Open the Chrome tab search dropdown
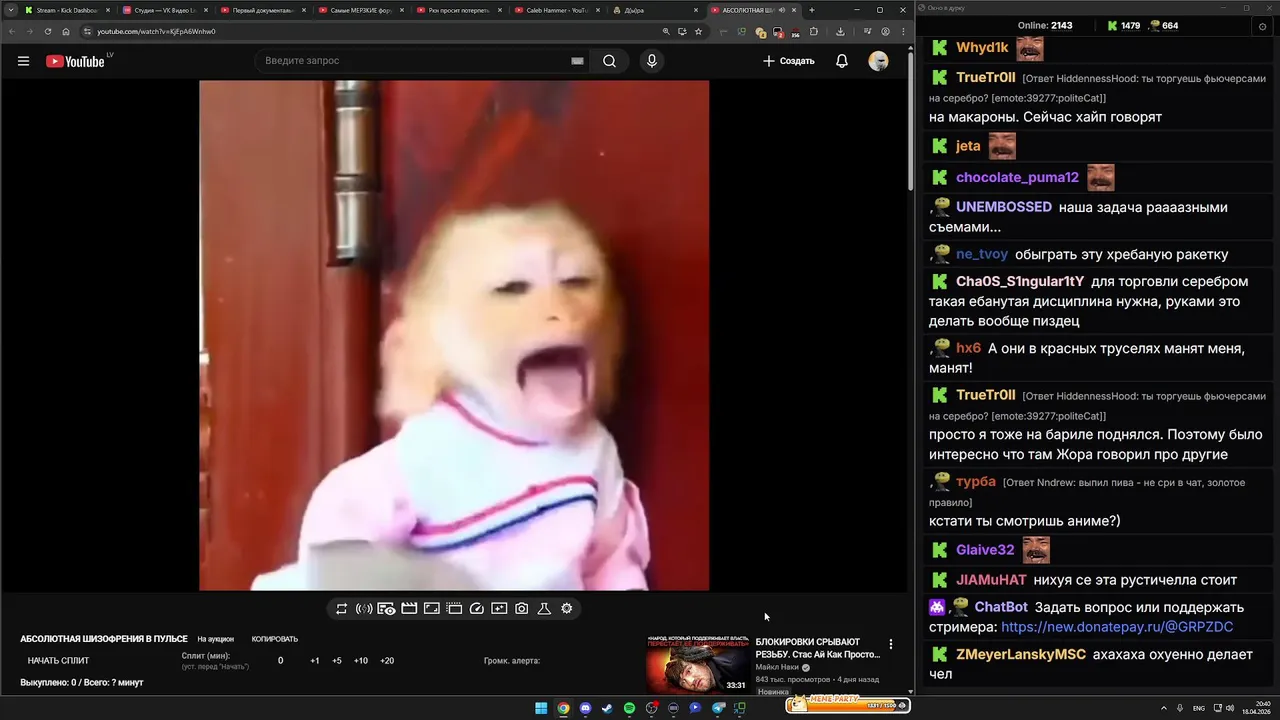Viewport: 1280px width, 720px height. pos(10,10)
